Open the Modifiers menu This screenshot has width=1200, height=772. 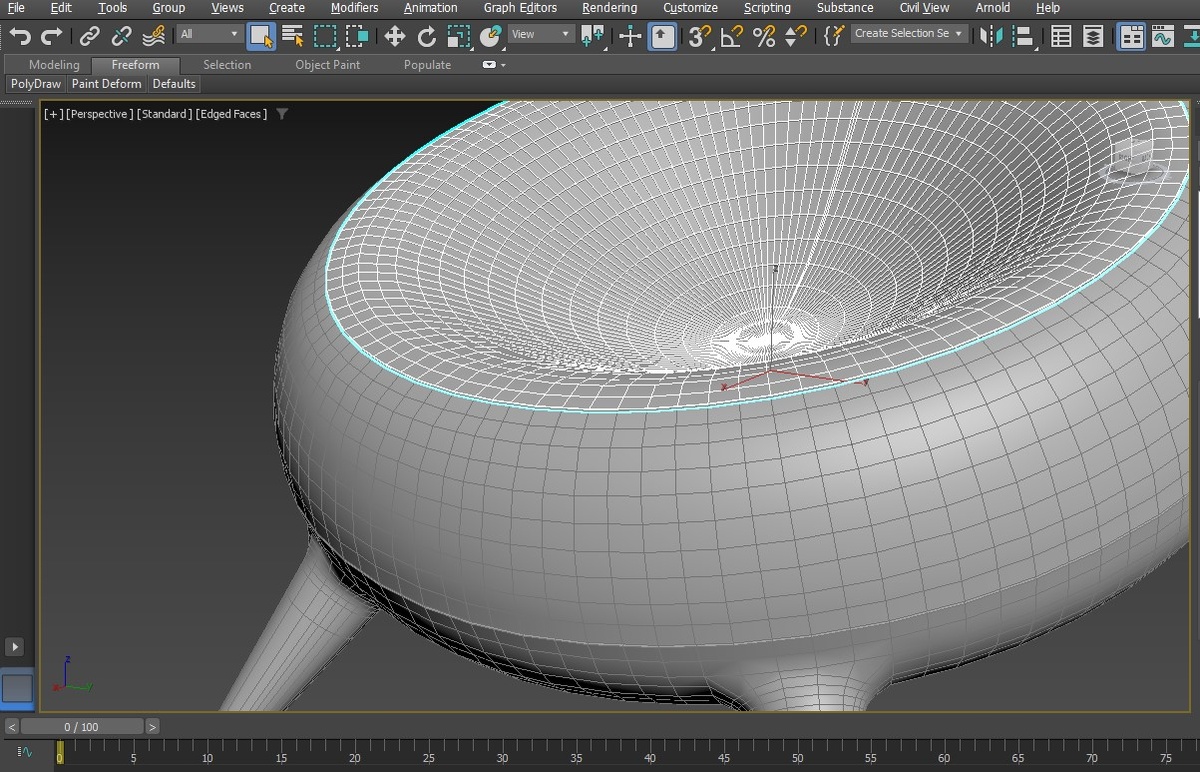354,8
